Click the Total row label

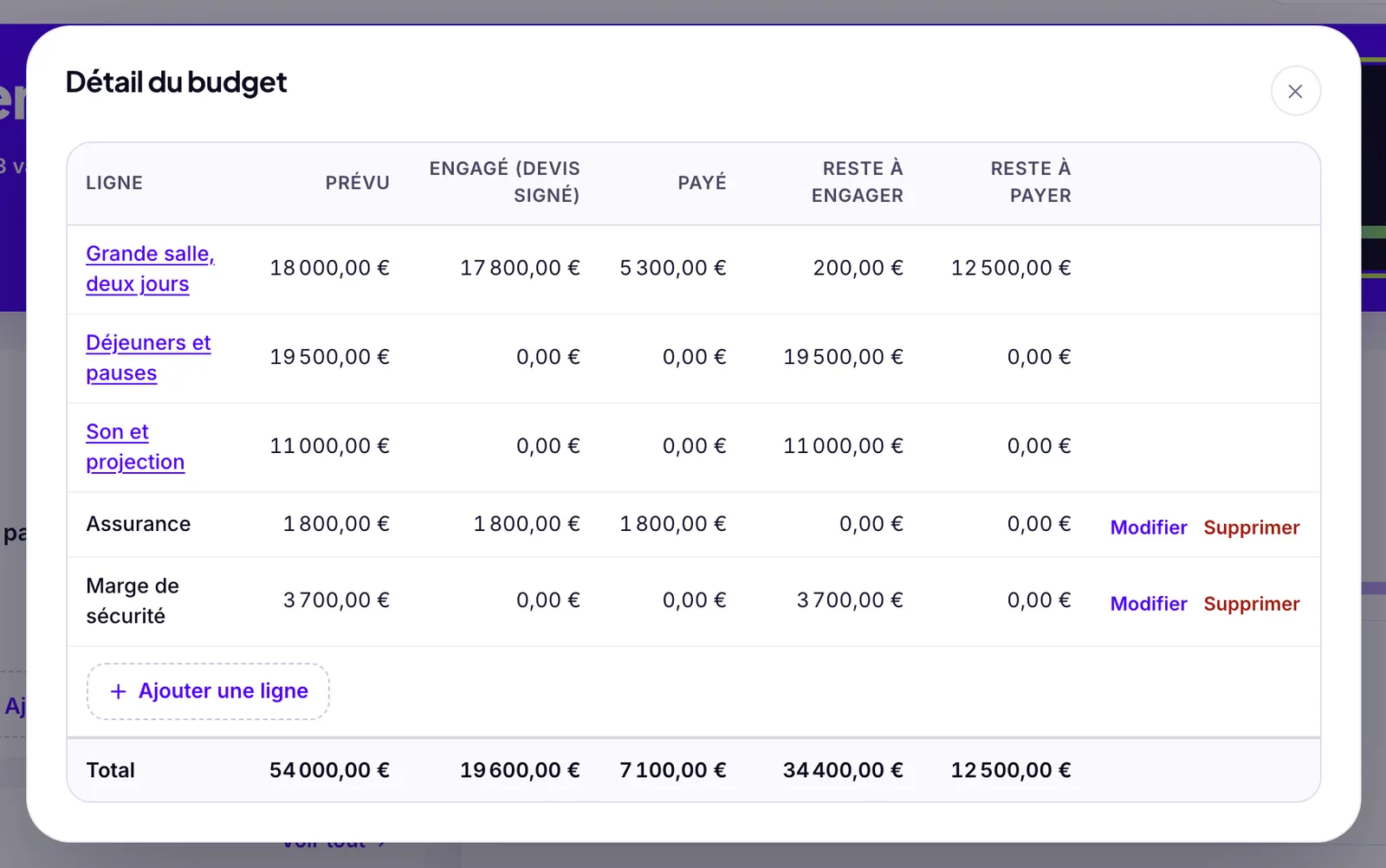point(111,771)
